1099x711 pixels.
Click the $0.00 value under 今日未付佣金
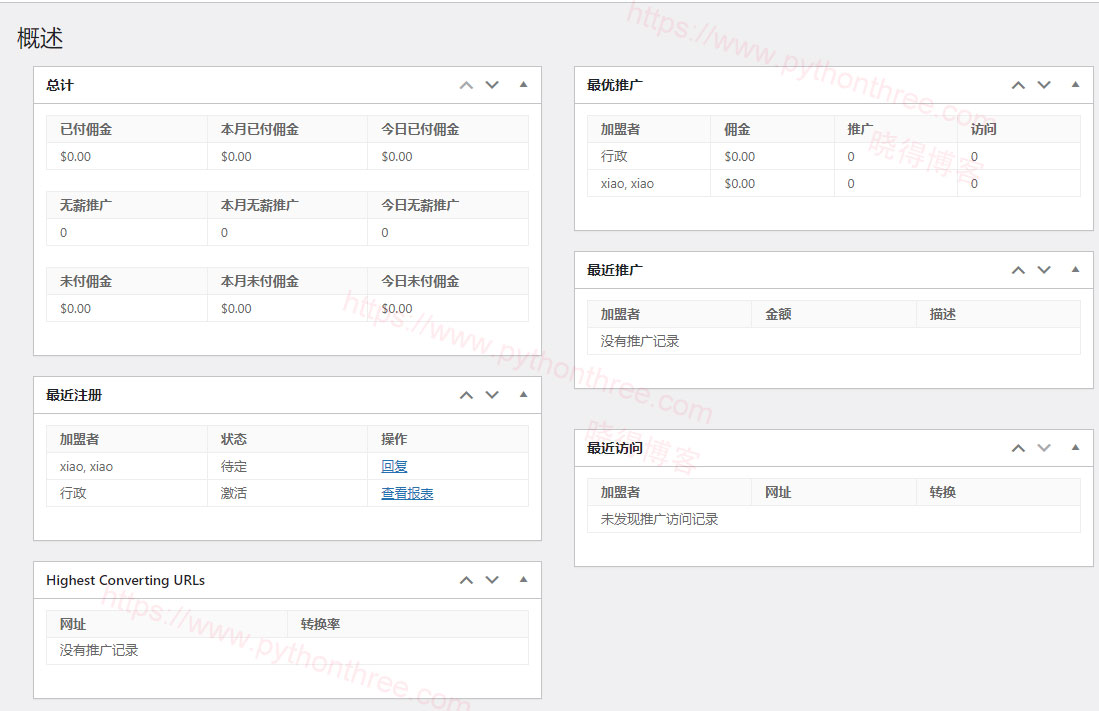397,309
